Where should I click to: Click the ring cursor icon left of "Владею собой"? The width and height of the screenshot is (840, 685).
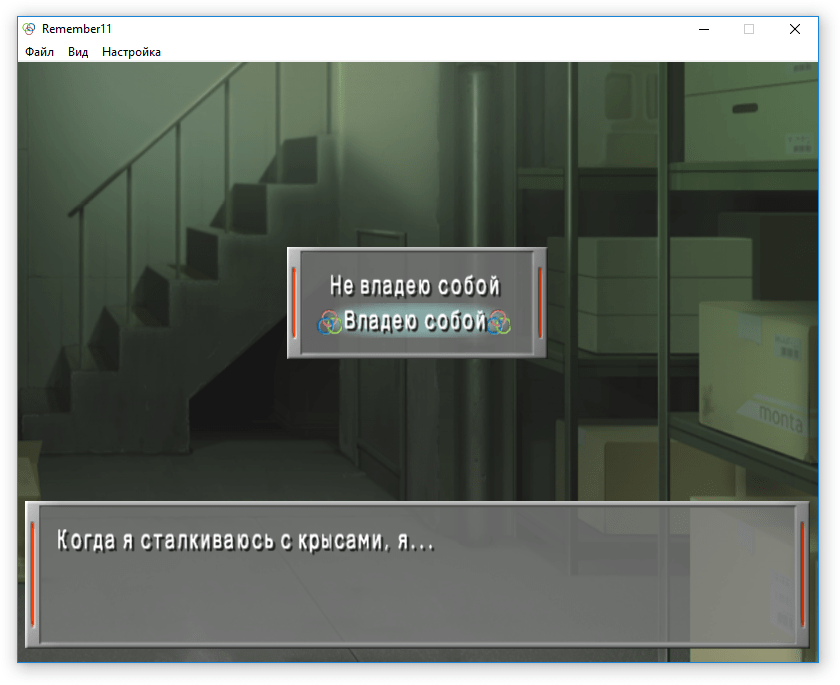pos(330,322)
